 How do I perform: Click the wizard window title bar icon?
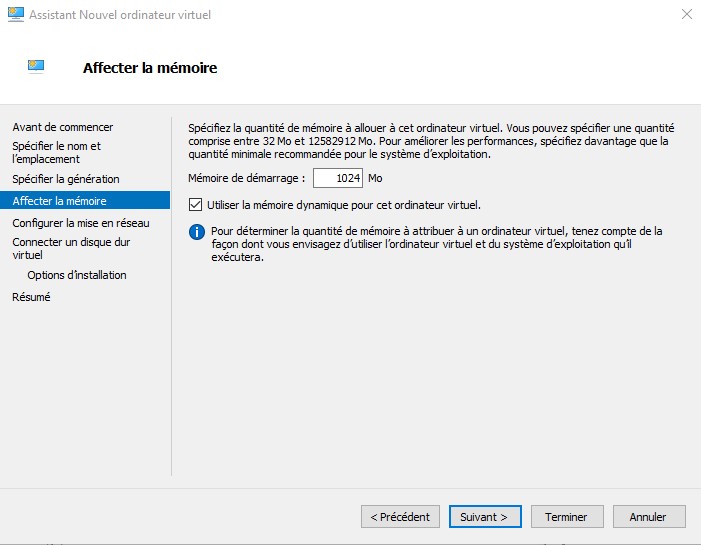[x=16, y=14]
